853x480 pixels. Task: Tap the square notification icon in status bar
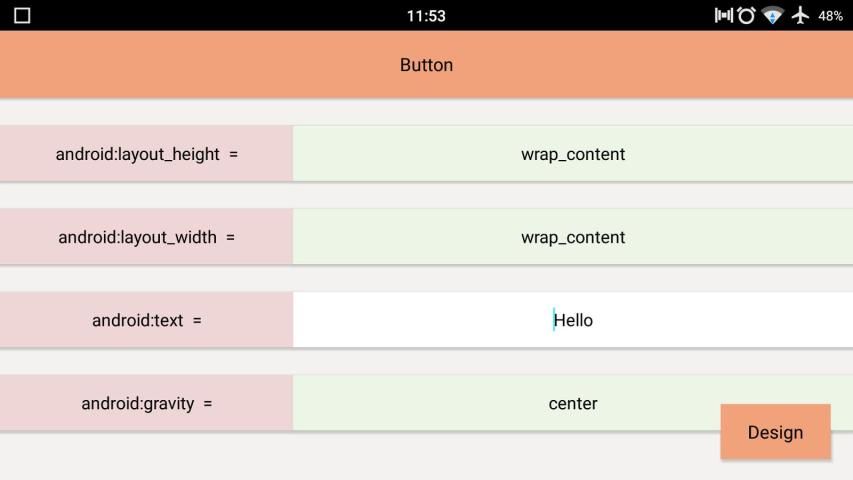22,16
